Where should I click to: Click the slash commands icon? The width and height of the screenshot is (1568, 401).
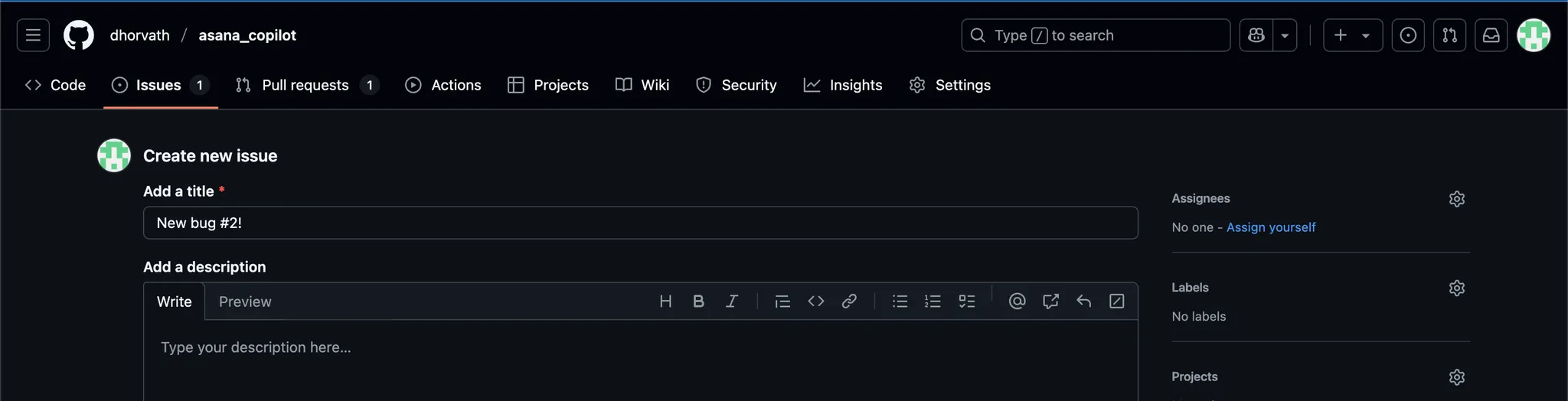(1117, 302)
